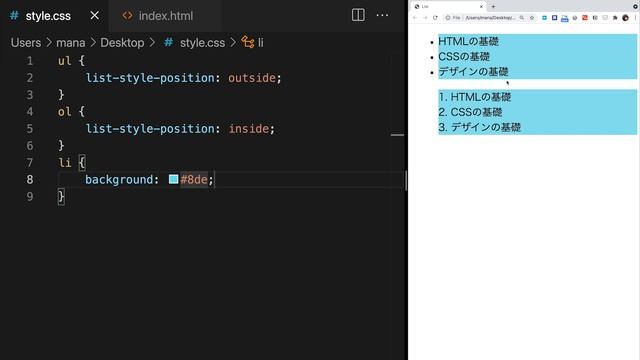Click the 'inside' value in the code
The height and width of the screenshot is (360, 640).
pos(249,129)
